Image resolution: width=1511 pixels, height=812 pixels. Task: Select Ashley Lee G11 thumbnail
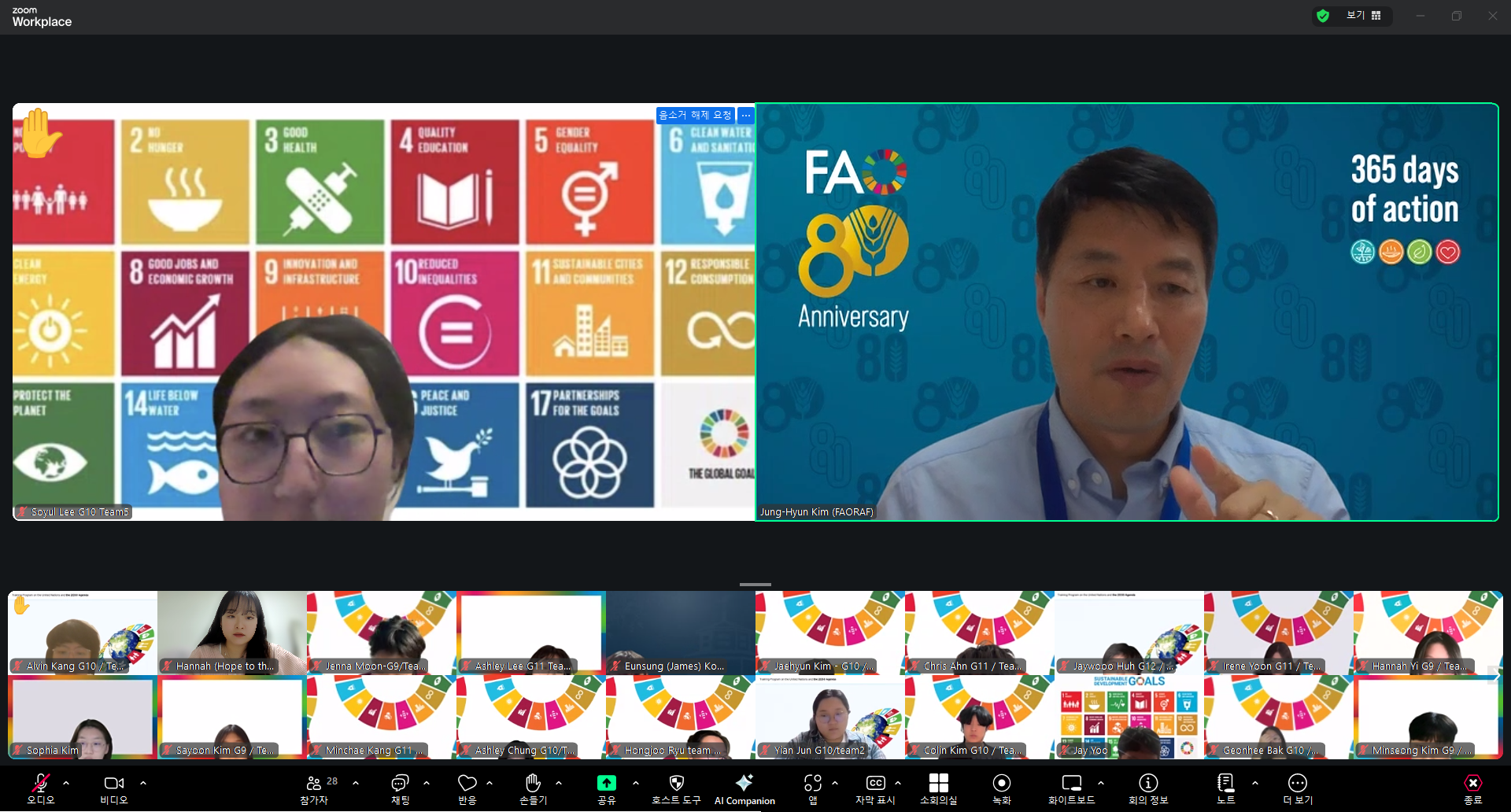tap(531, 633)
